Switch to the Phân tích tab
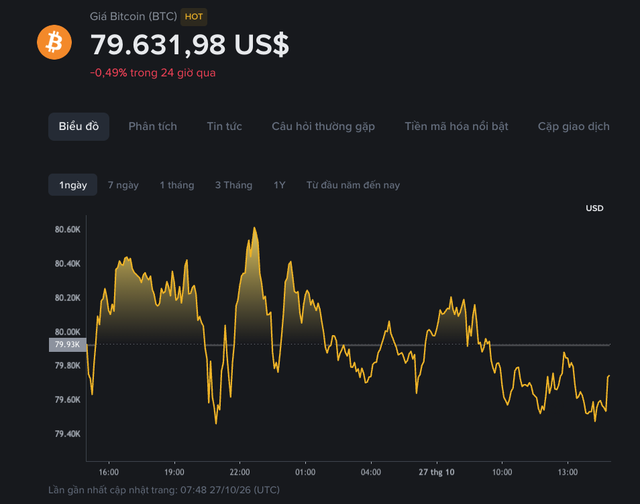 click(x=153, y=127)
